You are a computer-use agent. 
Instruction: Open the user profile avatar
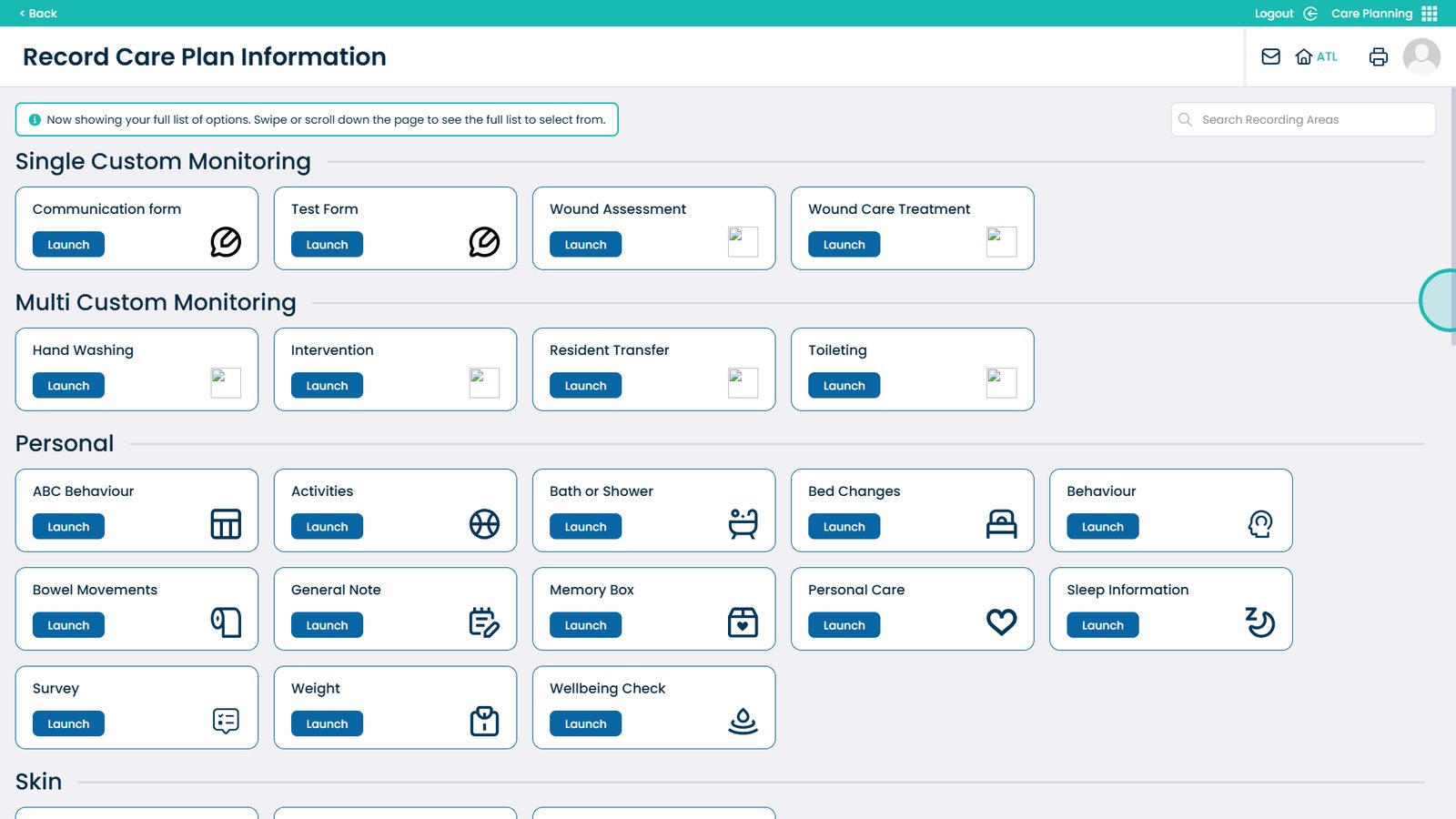pyautogui.click(x=1421, y=56)
